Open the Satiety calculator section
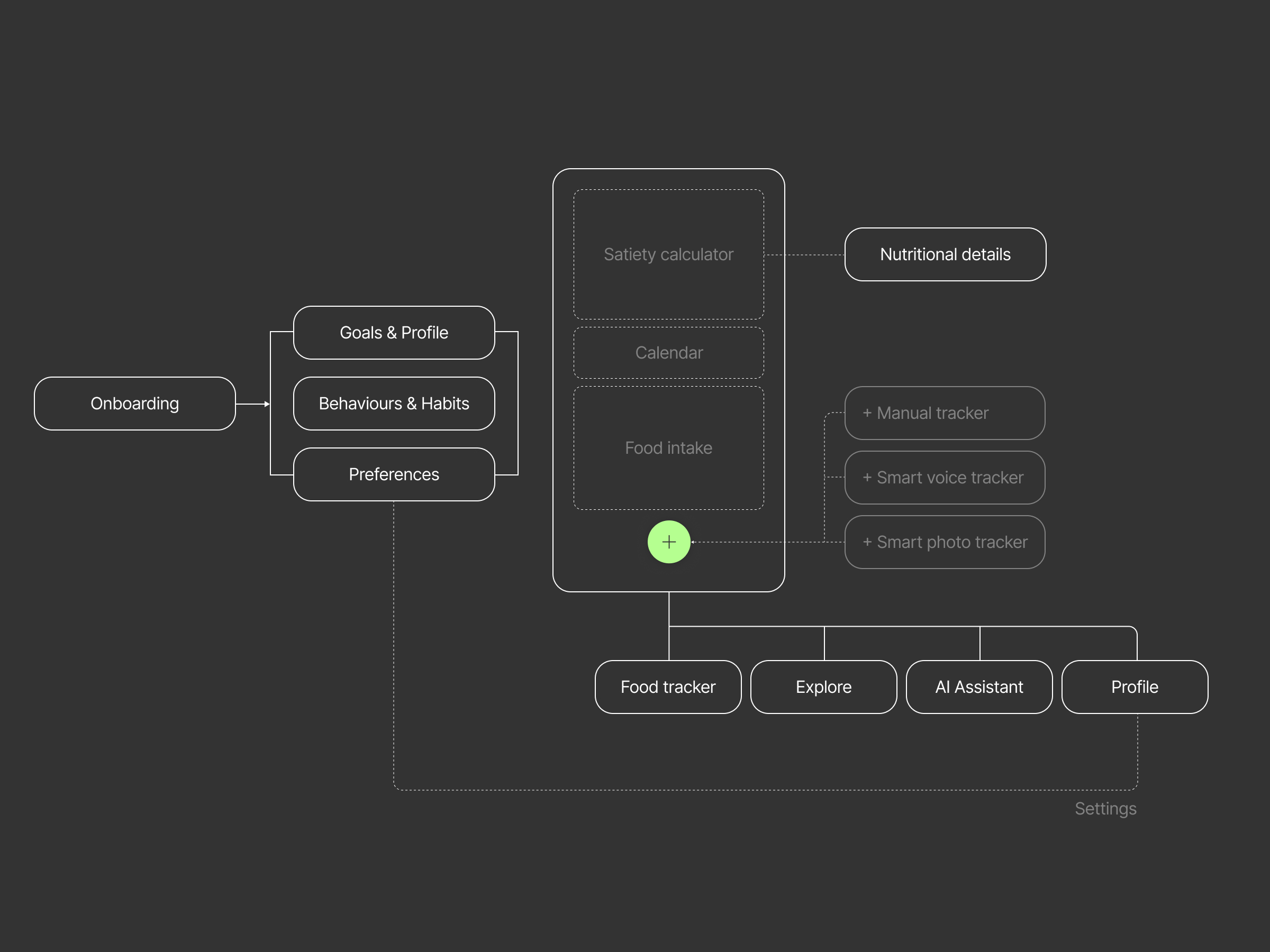Viewport: 1270px width, 952px height. (x=668, y=254)
